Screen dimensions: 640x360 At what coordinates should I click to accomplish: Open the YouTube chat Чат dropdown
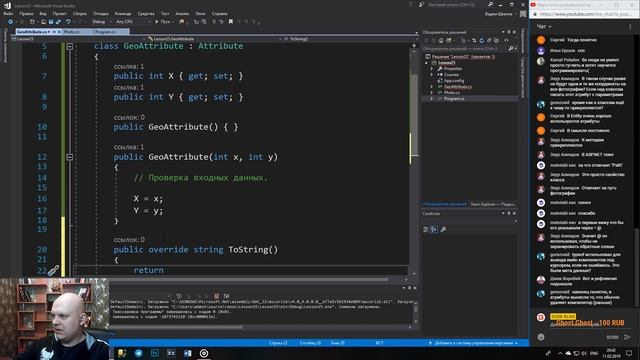(544, 26)
